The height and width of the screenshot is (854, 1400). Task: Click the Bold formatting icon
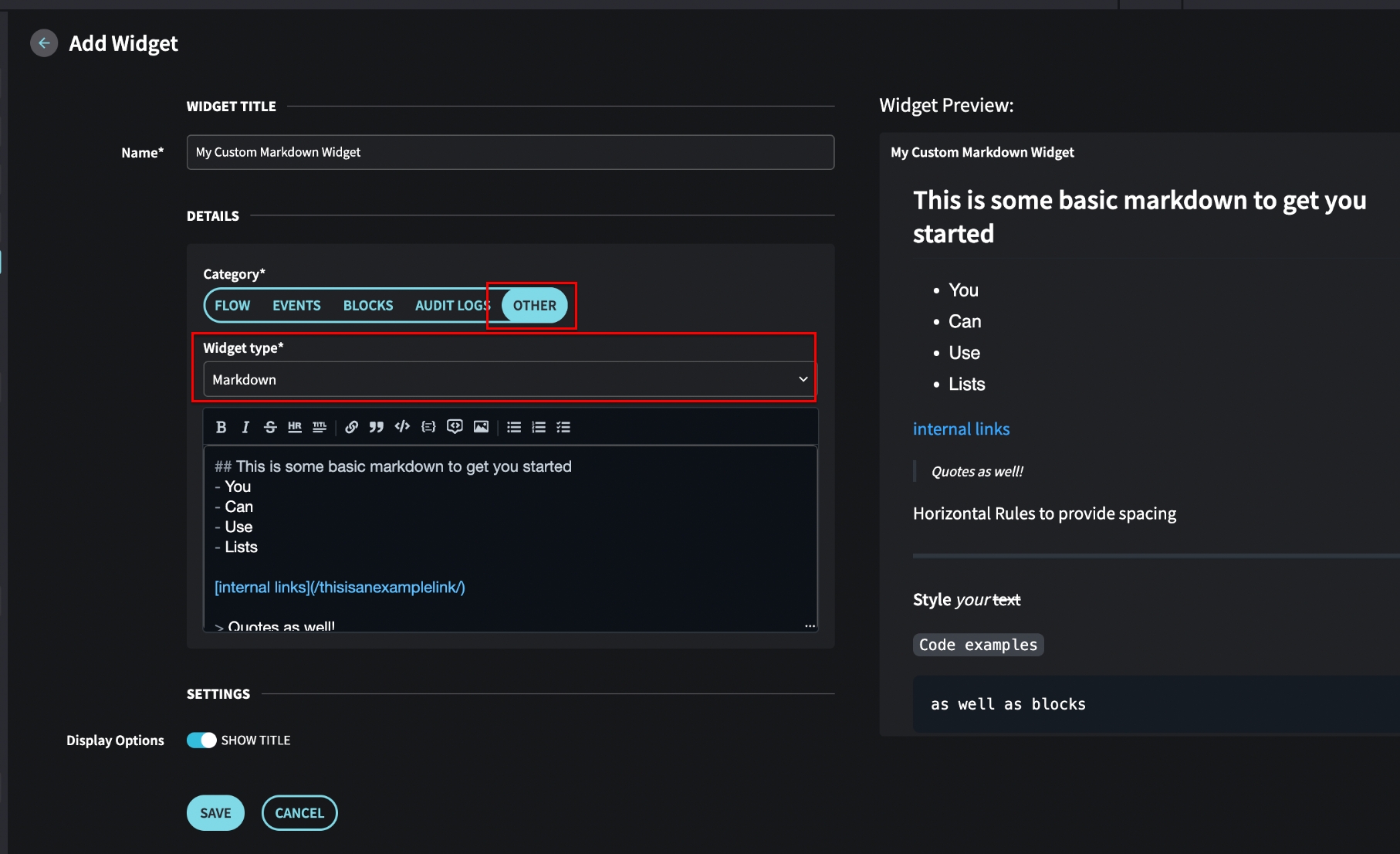click(221, 427)
